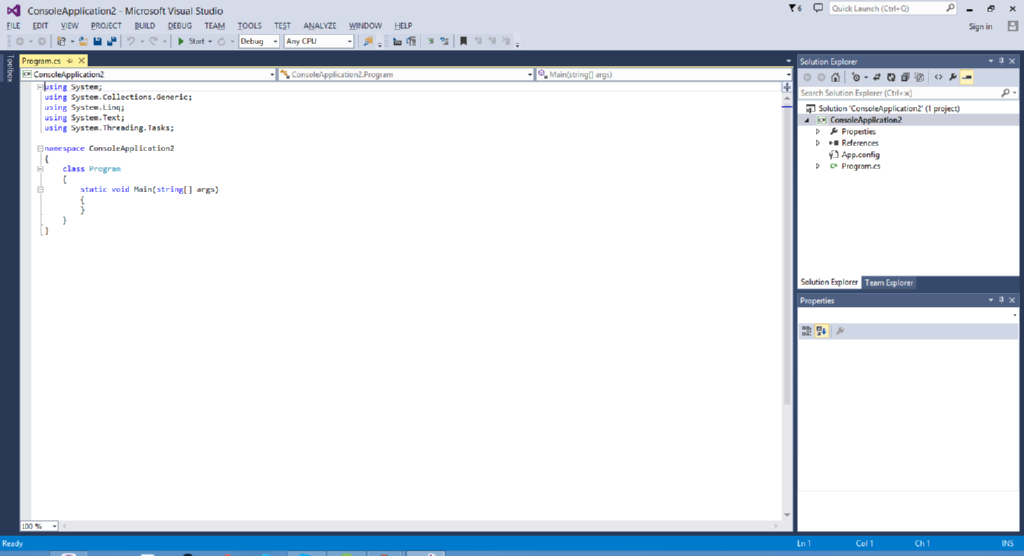Expand the Properties node in Solution Explorer
This screenshot has width=1024, height=556.
818,131
